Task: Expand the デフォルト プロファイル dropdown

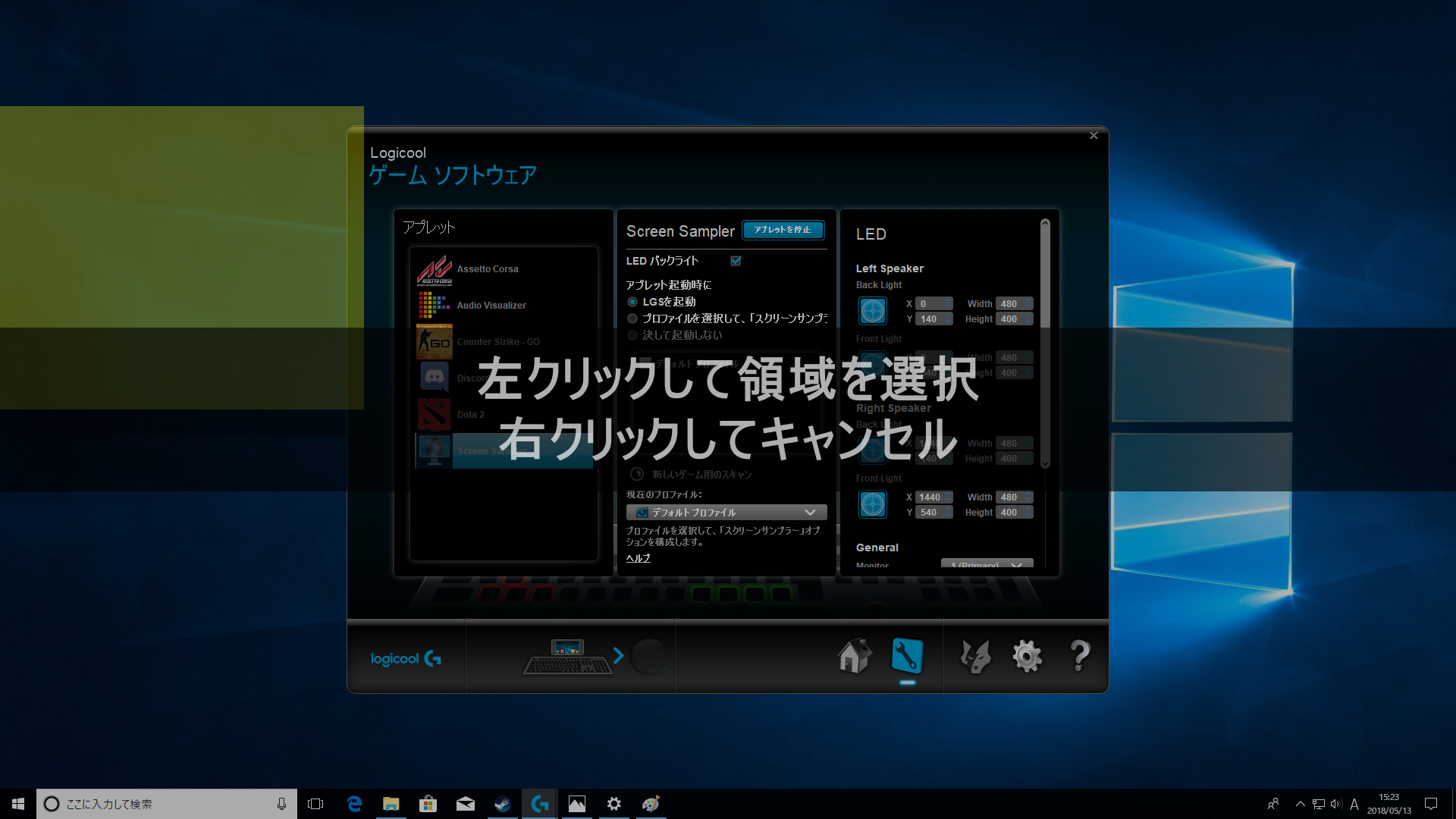Action: [x=726, y=513]
